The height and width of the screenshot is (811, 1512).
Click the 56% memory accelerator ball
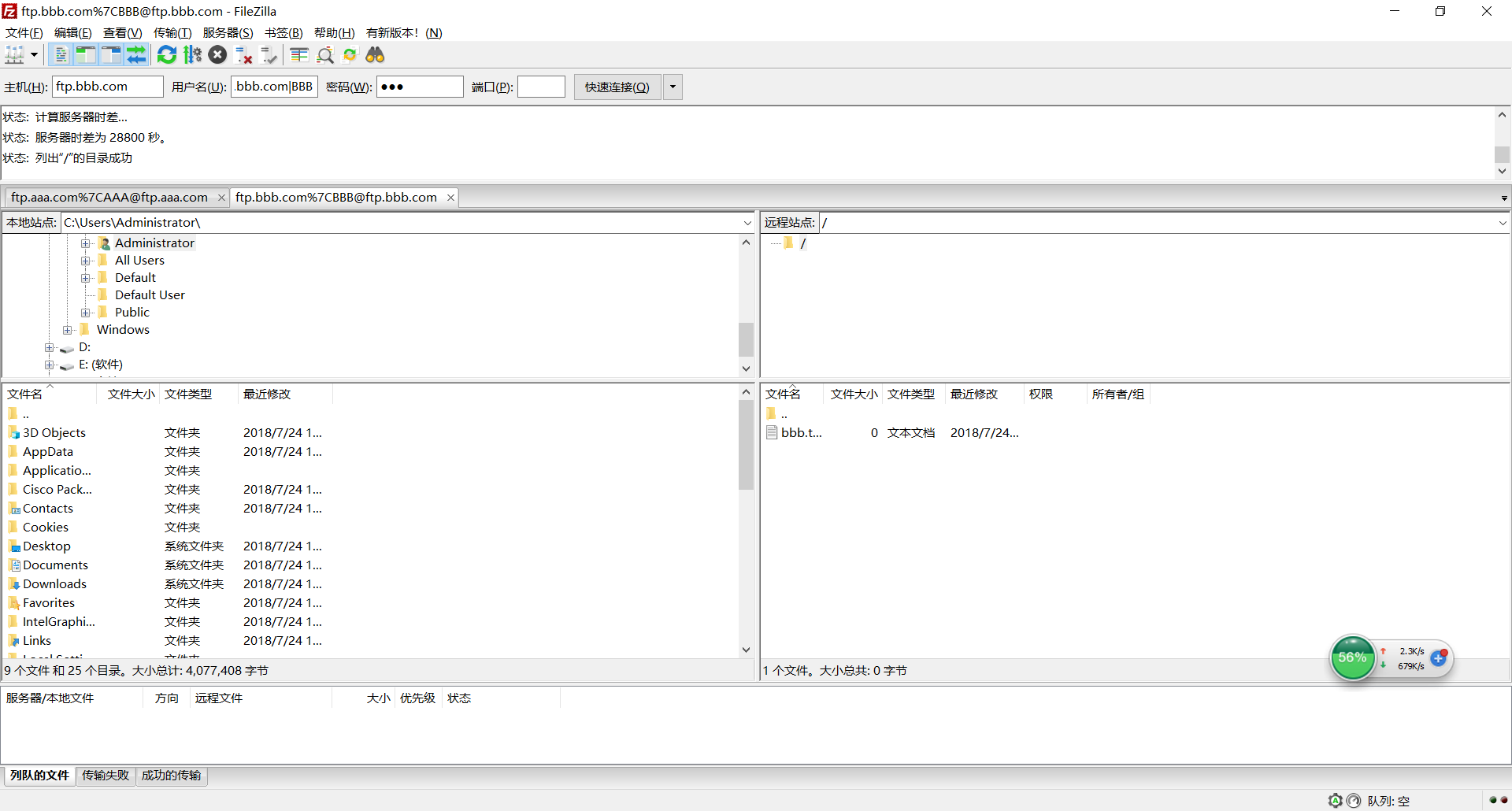pos(1352,657)
